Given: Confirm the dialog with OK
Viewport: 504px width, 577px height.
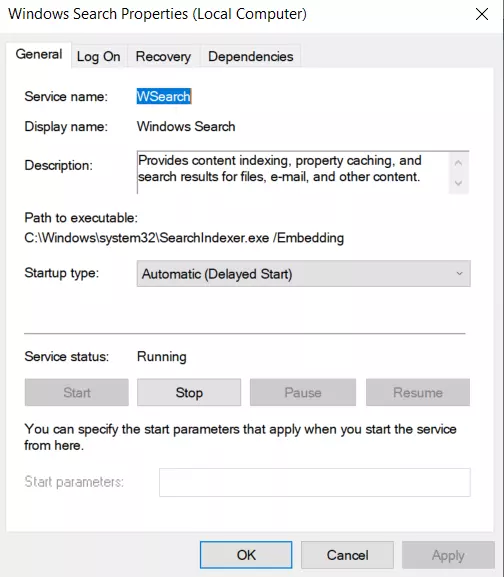Looking at the screenshot, I should tap(246, 555).
